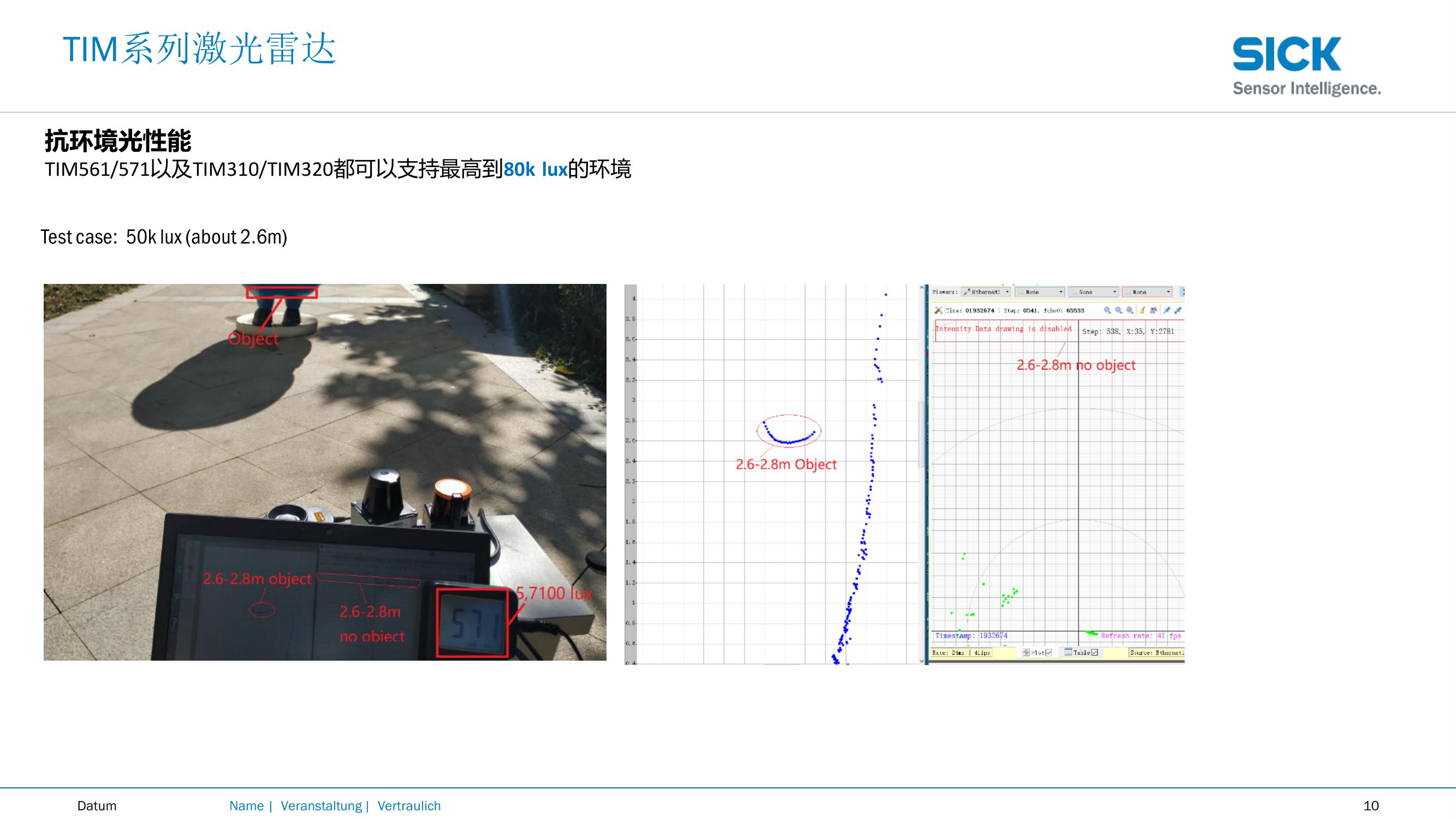Click the second magnifier zoom icon
The image size is (1456, 819).
tap(1119, 310)
